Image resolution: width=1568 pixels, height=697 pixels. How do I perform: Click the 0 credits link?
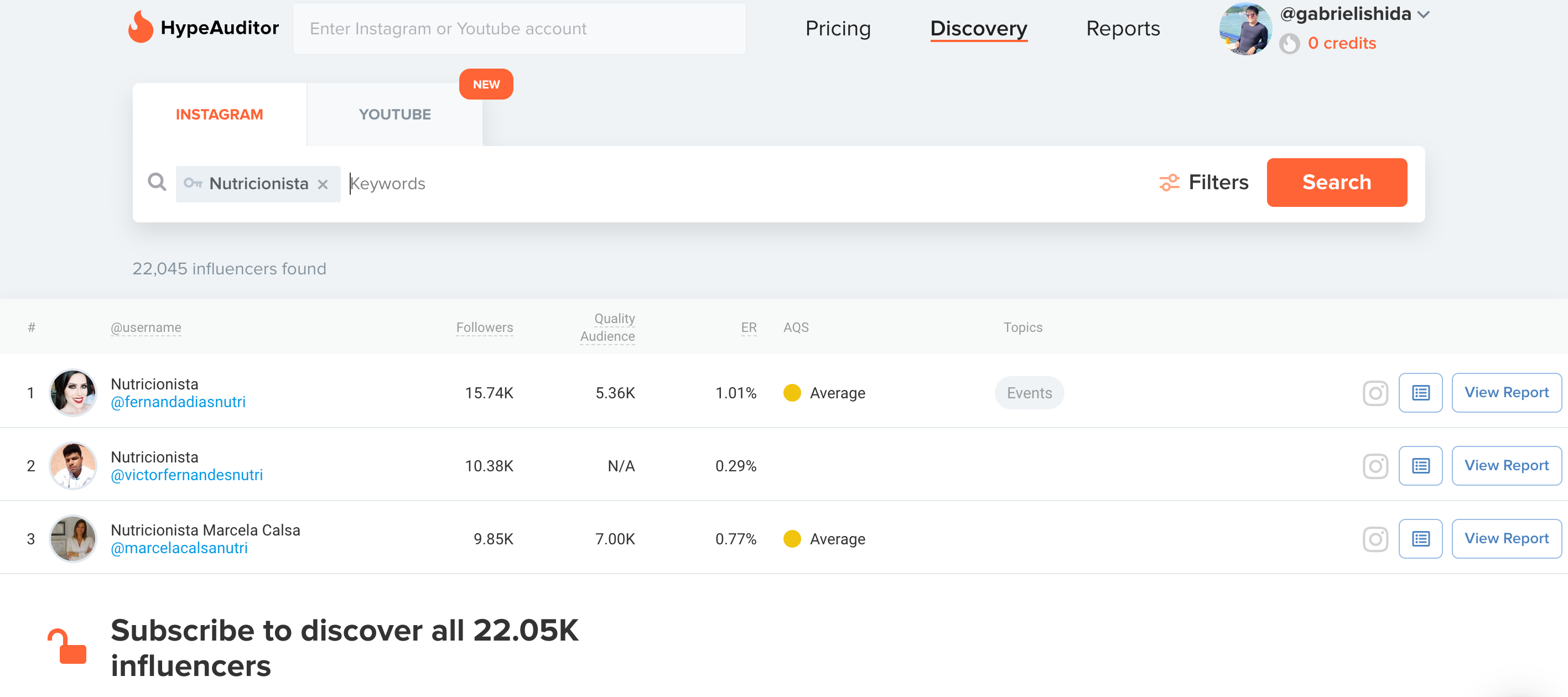coord(1342,43)
